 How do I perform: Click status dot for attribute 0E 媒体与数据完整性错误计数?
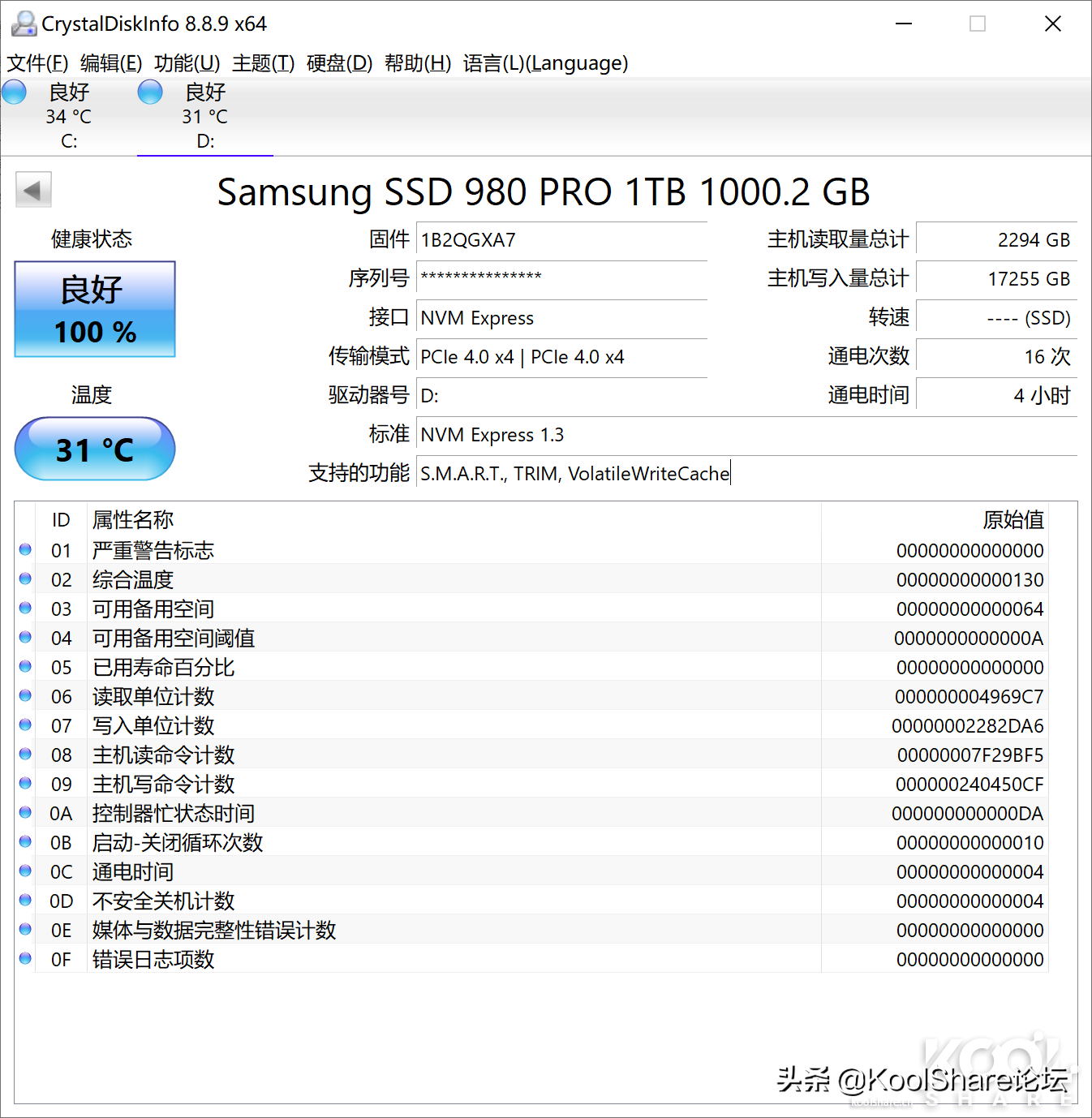[x=25, y=930]
